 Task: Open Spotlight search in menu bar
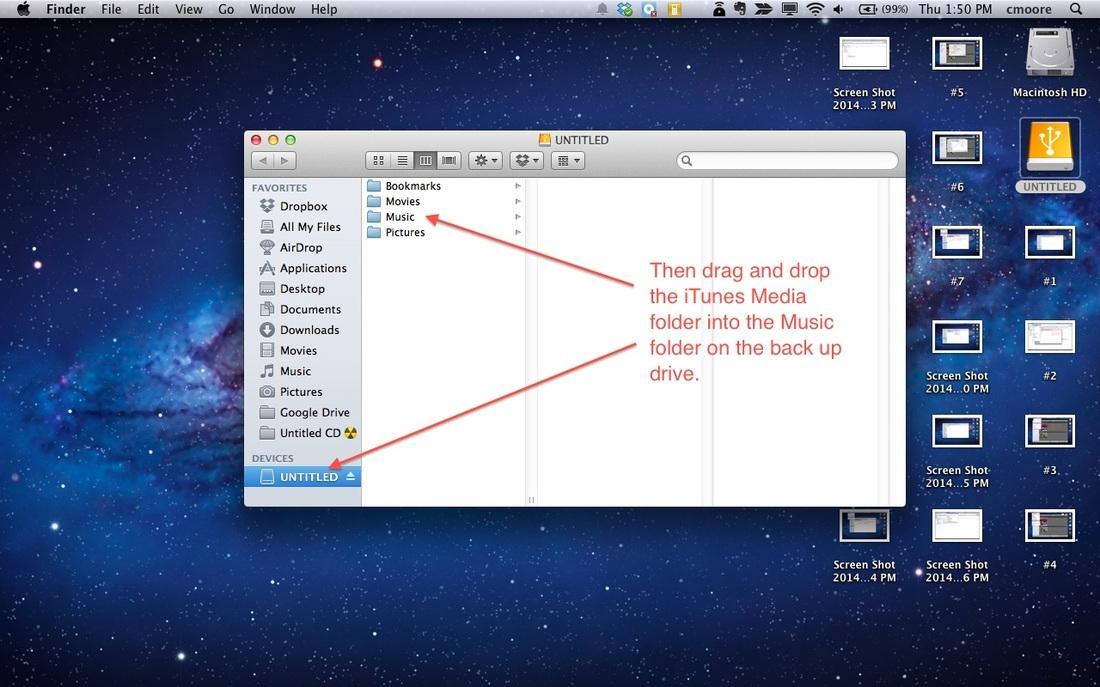pos(1077,9)
